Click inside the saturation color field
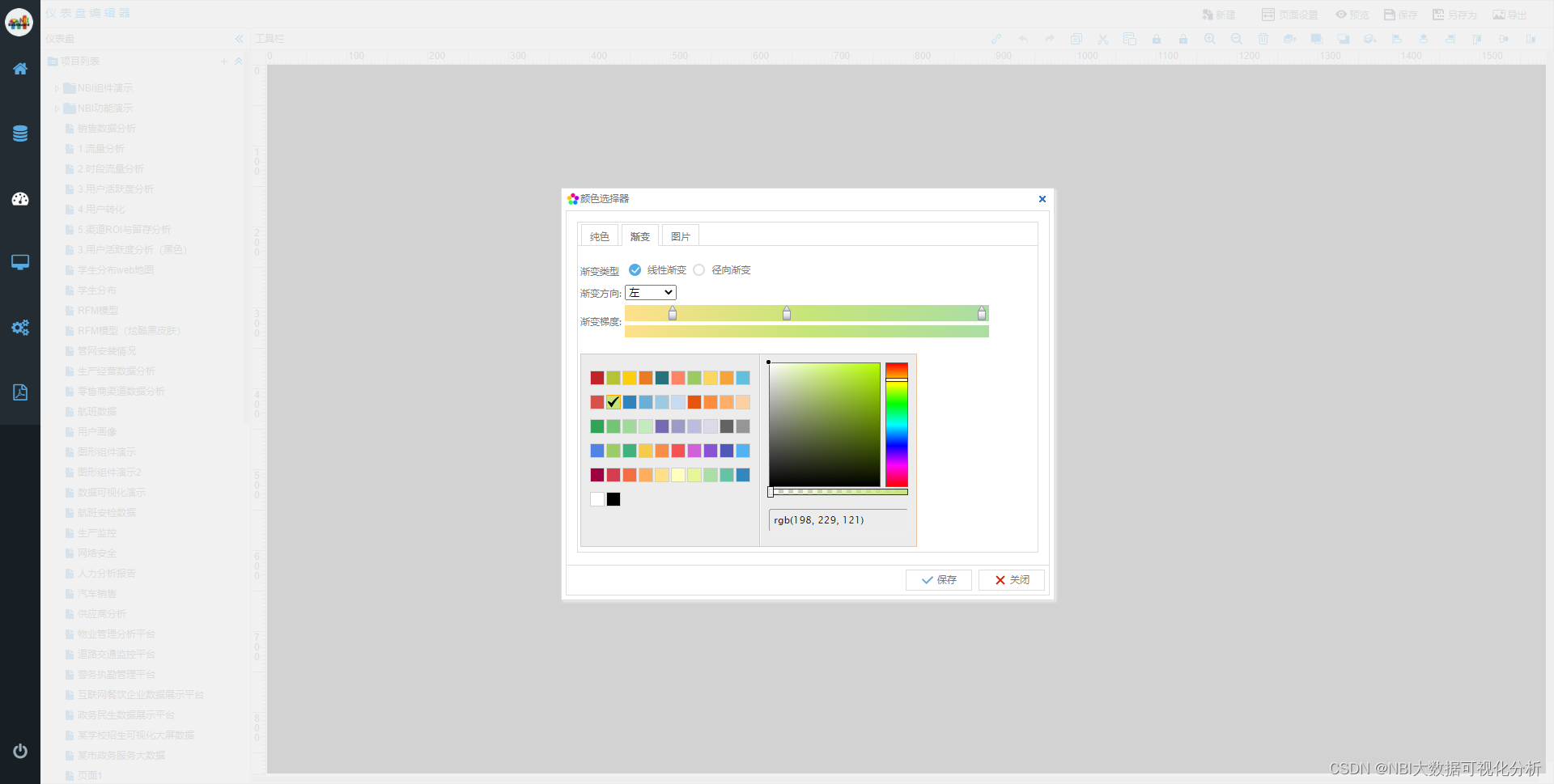The height and width of the screenshot is (784, 1554). click(x=825, y=425)
